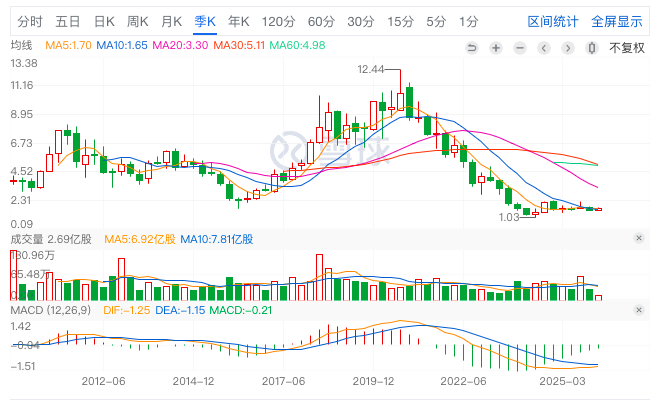The height and width of the screenshot is (400, 662).
Task: Zoom in the K-line chart
Action: [496, 45]
